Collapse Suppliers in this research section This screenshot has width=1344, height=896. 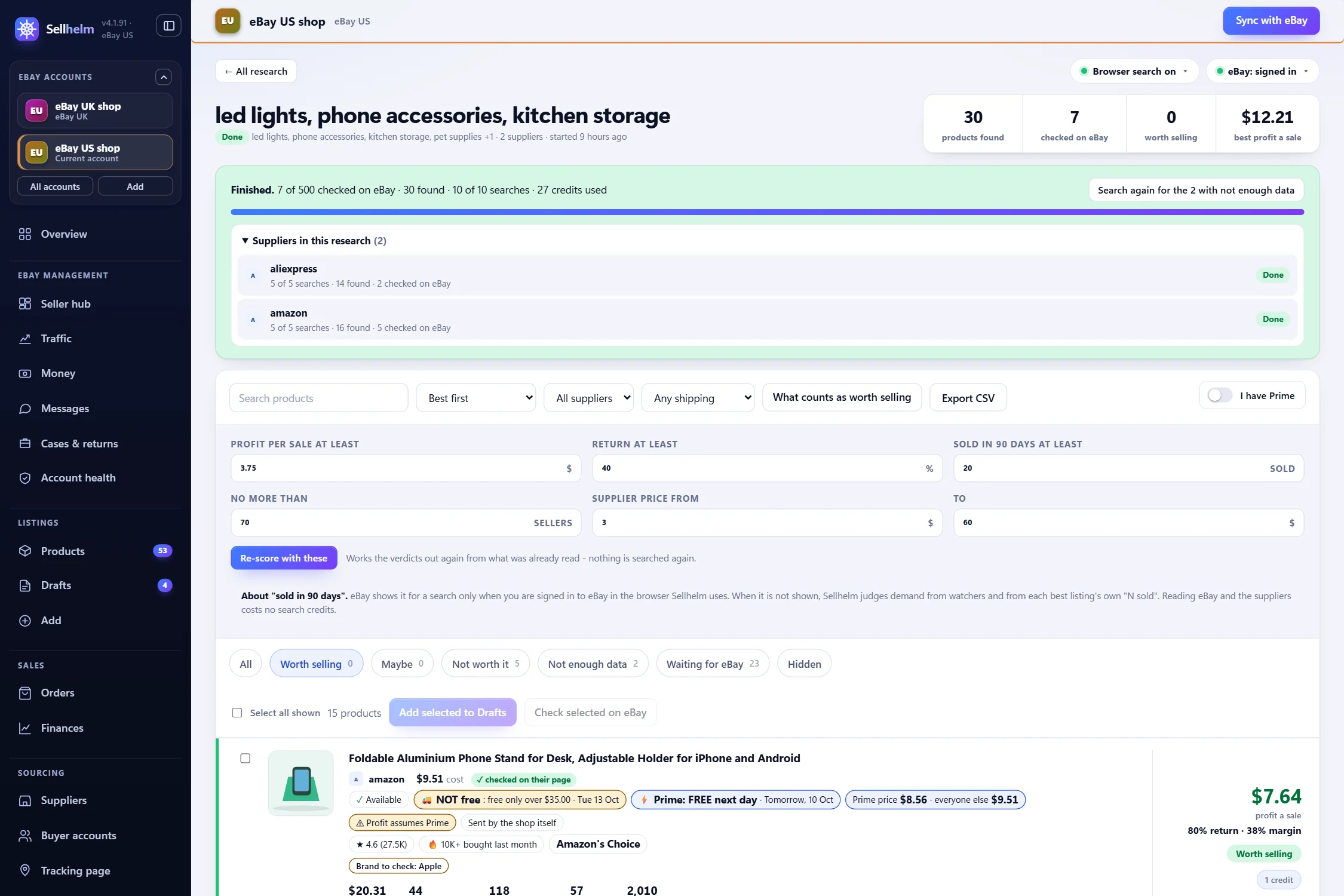(314, 241)
